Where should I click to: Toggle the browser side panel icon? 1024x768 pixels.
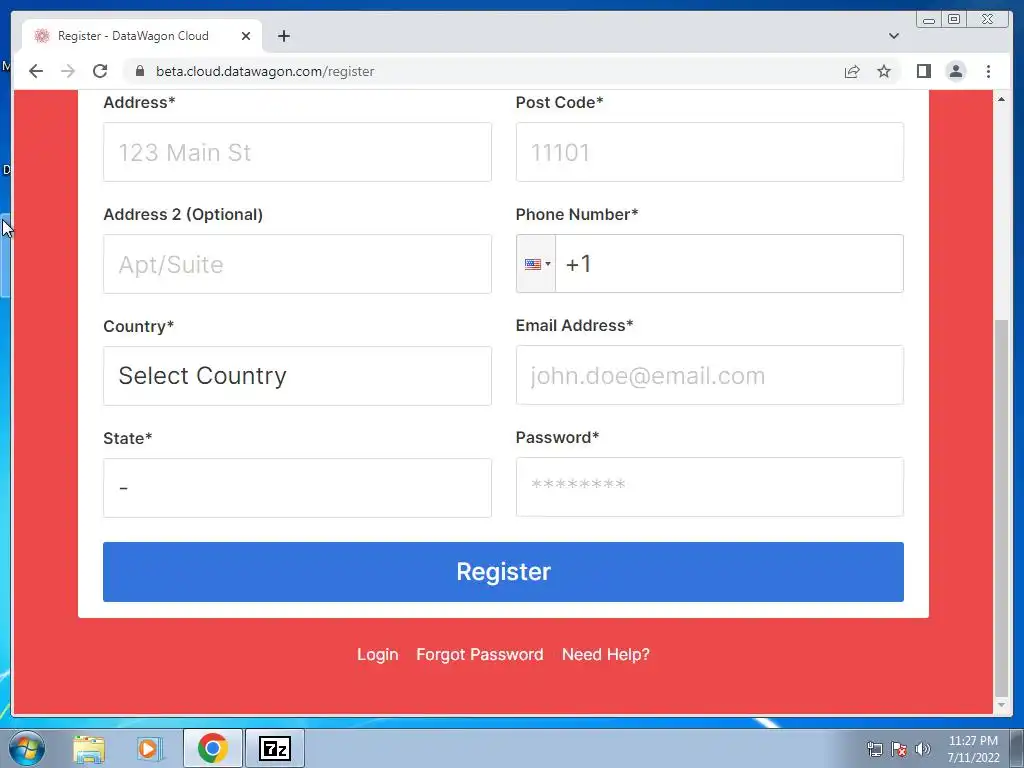pyautogui.click(x=923, y=71)
